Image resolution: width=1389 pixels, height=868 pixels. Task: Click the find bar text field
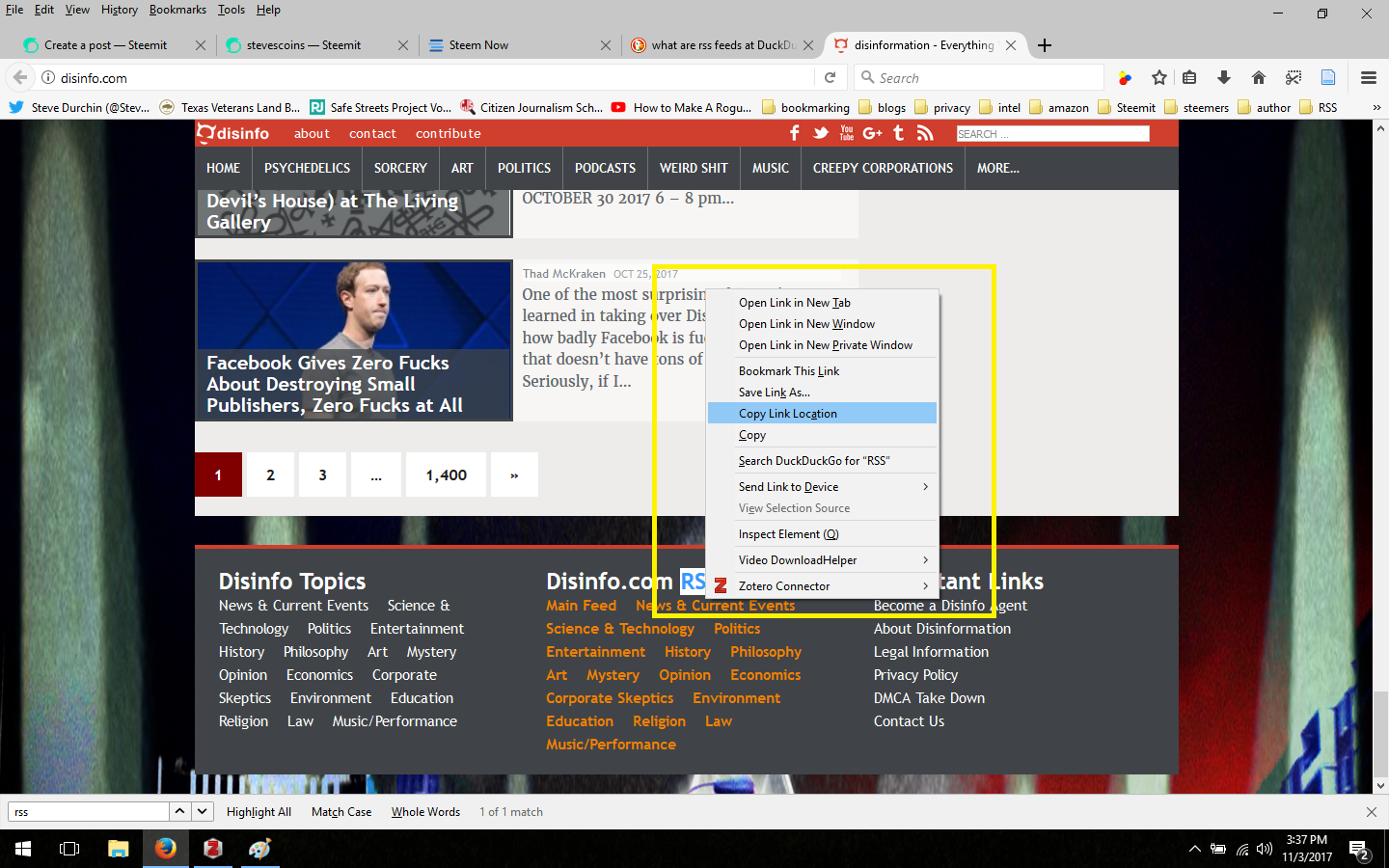point(89,812)
